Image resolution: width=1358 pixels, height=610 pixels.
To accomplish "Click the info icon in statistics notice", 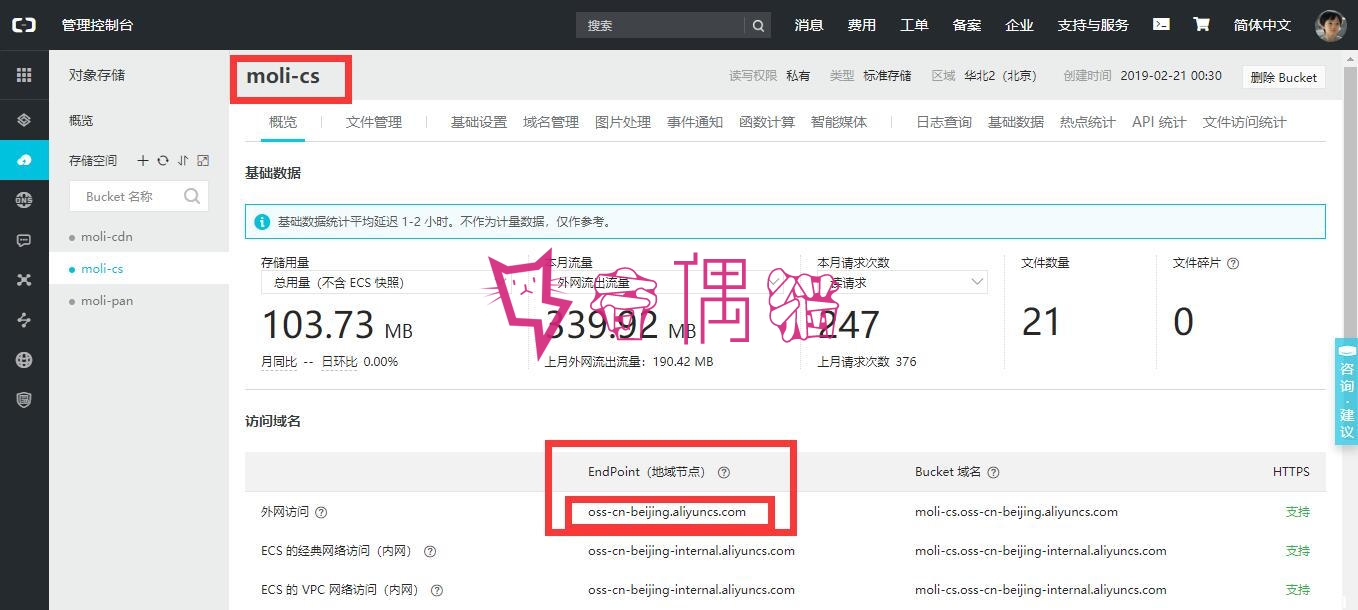I will [x=262, y=222].
